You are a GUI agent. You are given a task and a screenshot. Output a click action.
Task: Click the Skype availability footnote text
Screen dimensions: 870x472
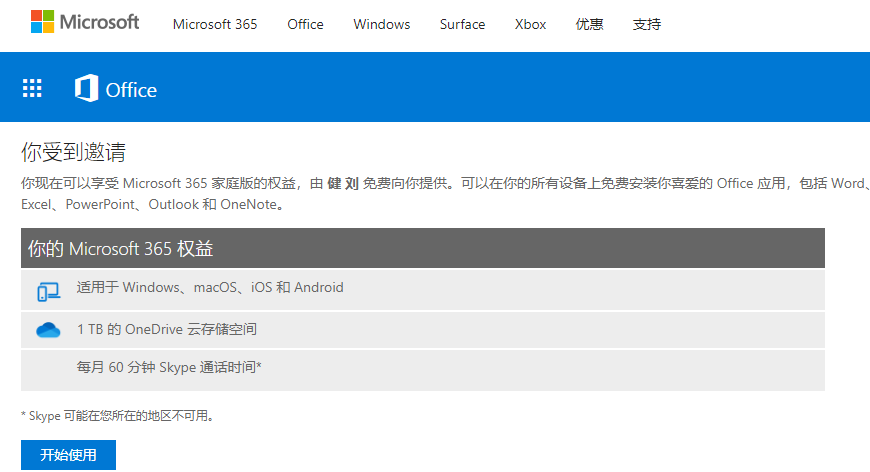point(117,415)
